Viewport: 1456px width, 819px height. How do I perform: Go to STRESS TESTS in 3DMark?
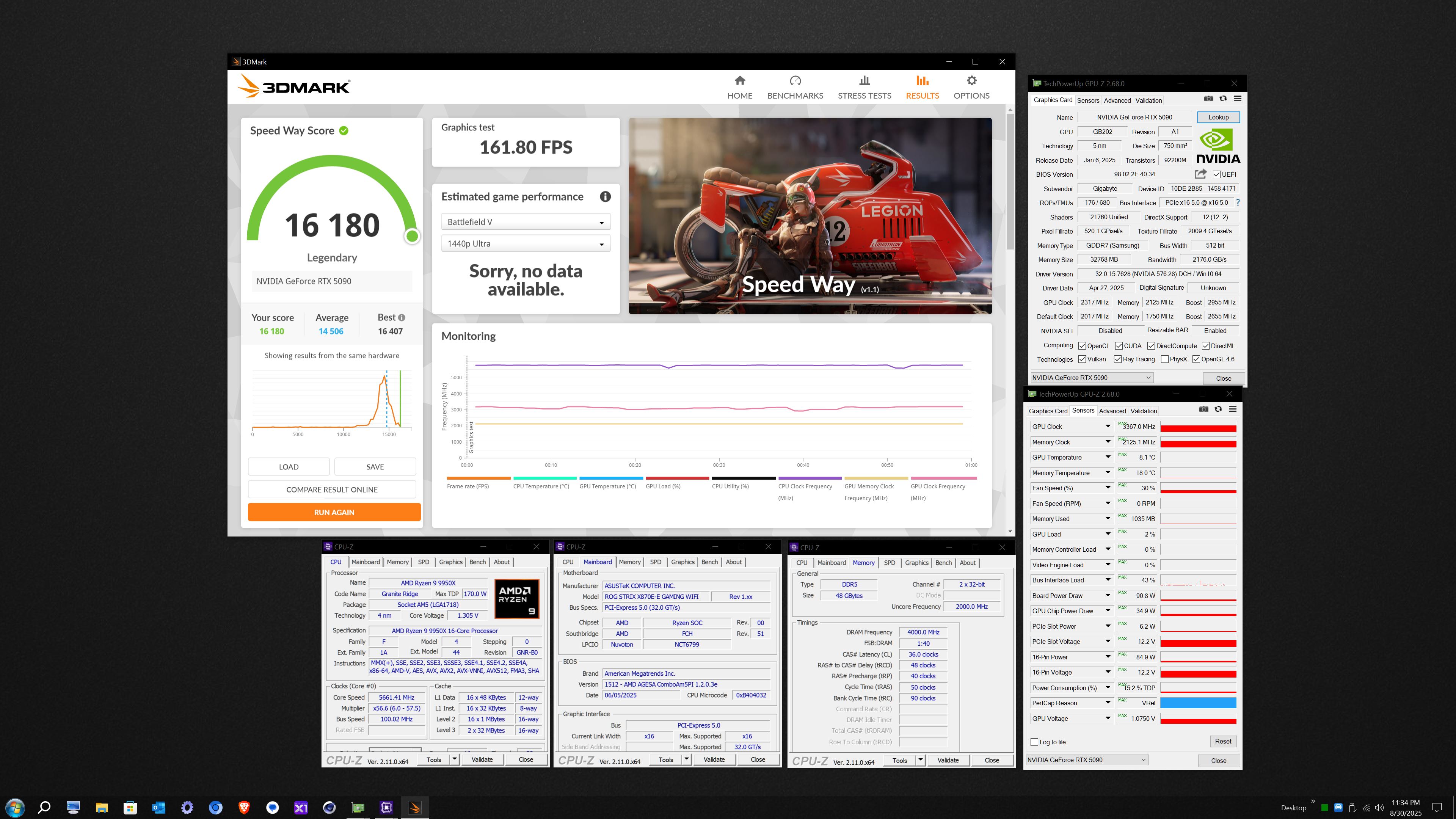point(864,88)
